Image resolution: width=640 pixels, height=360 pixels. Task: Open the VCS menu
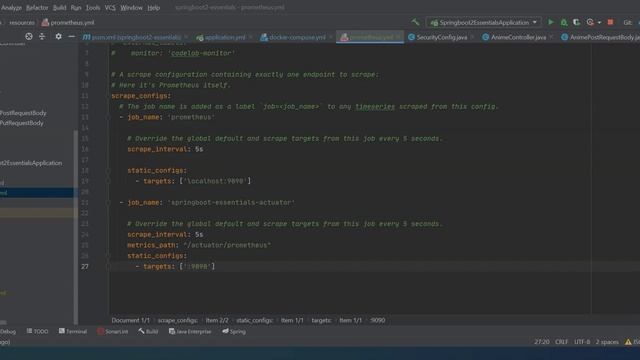110,8
